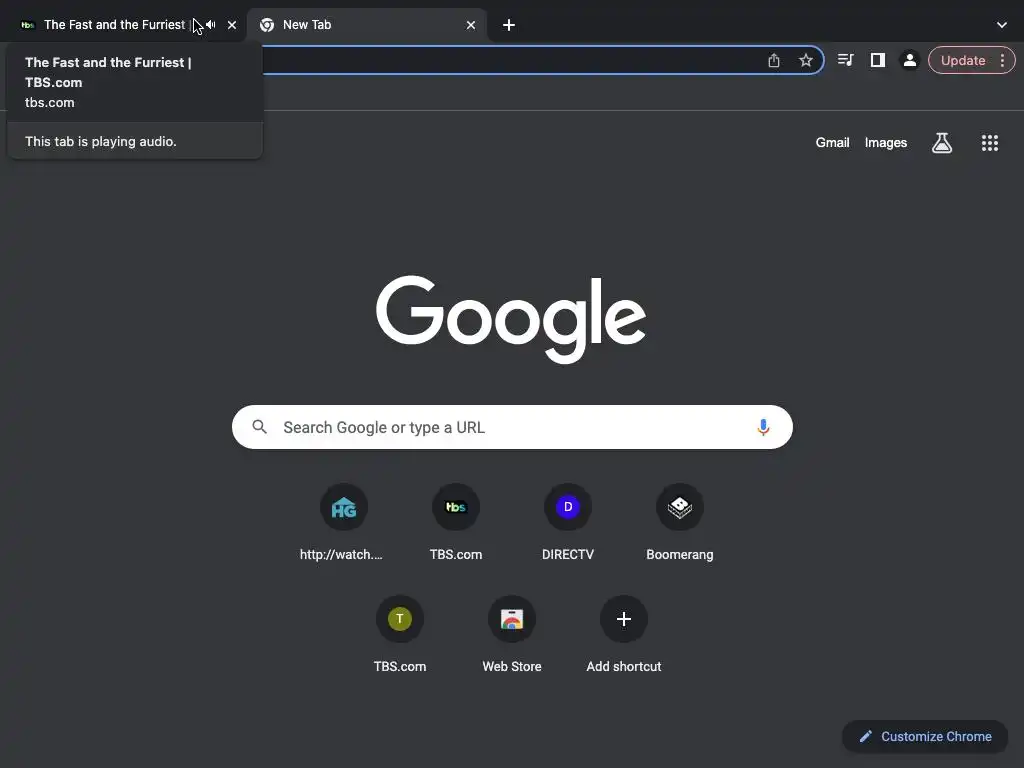Open Gmail link

(832, 142)
